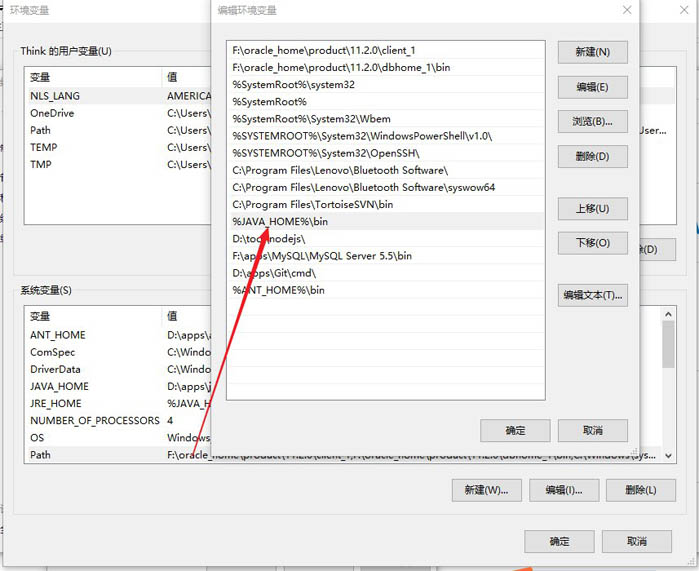Select NUMBER_OF_PROCESSORS system variable row
The image size is (699, 571).
tap(118, 421)
